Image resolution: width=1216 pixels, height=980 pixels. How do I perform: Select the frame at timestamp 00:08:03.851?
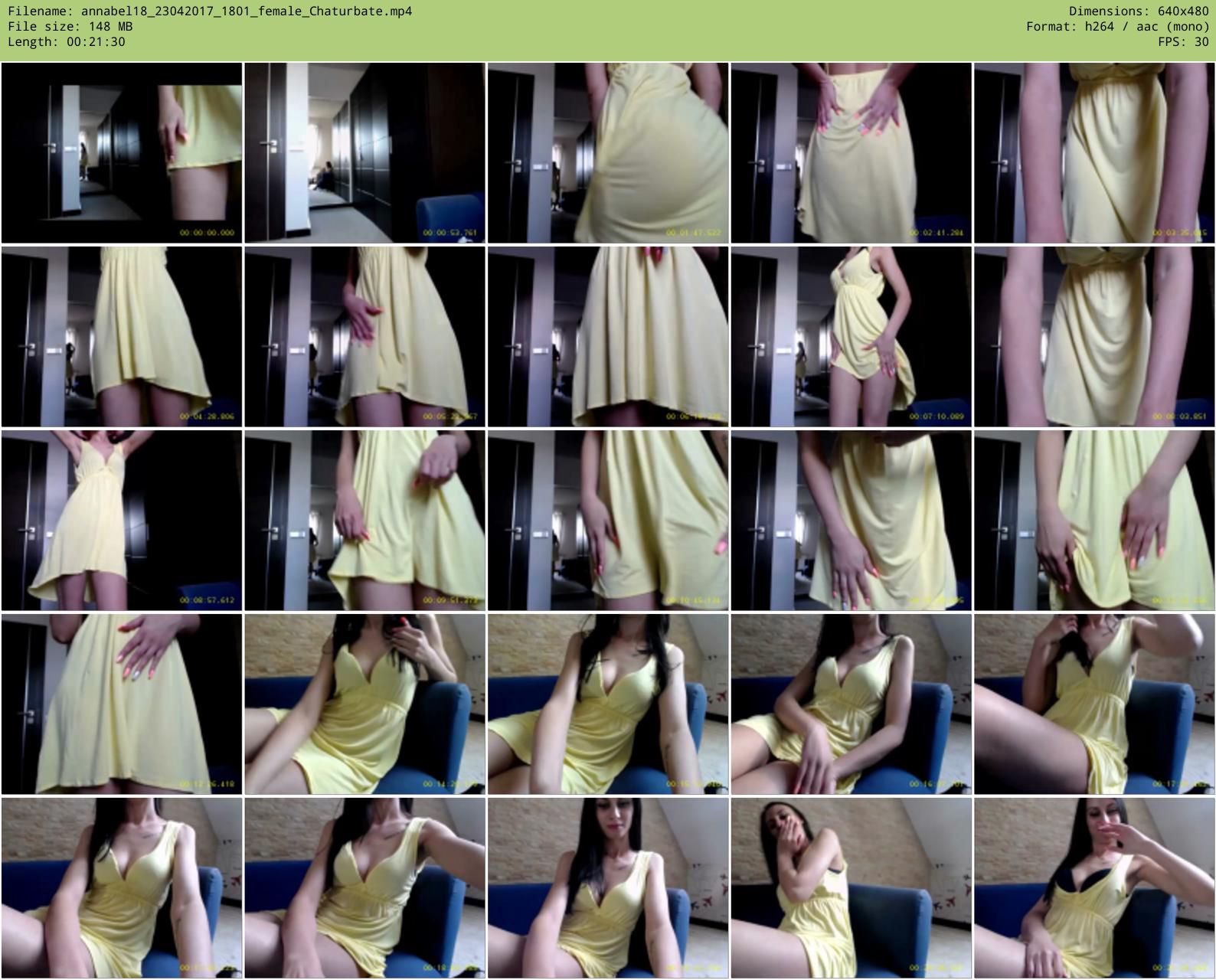(x=1093, y=336)
